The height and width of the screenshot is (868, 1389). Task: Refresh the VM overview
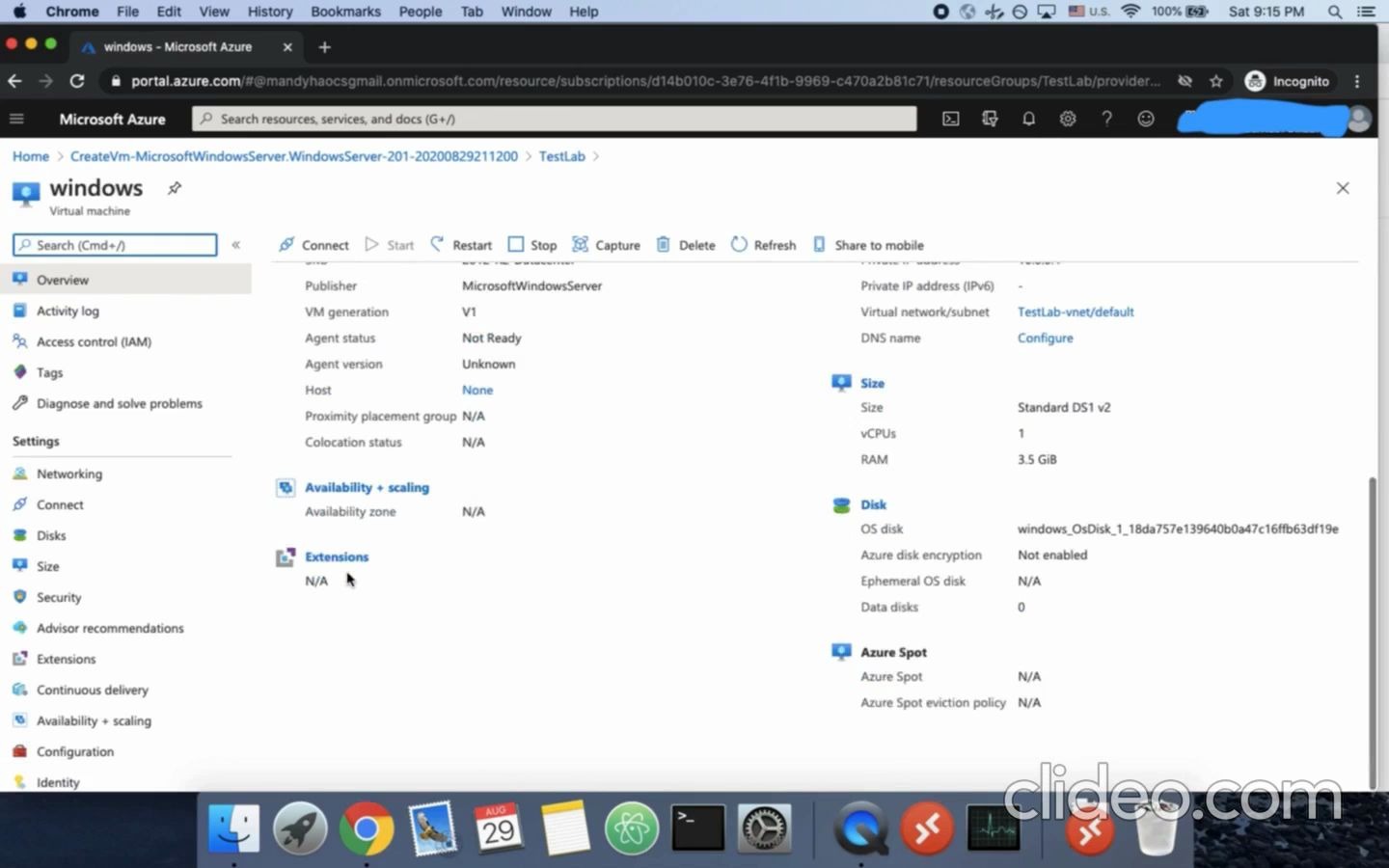763,245
